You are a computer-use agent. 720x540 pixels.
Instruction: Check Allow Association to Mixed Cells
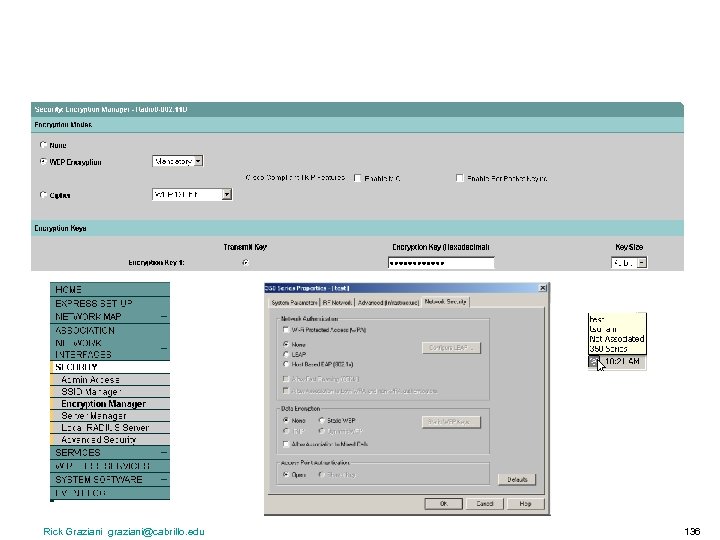[x=286, y=444]
